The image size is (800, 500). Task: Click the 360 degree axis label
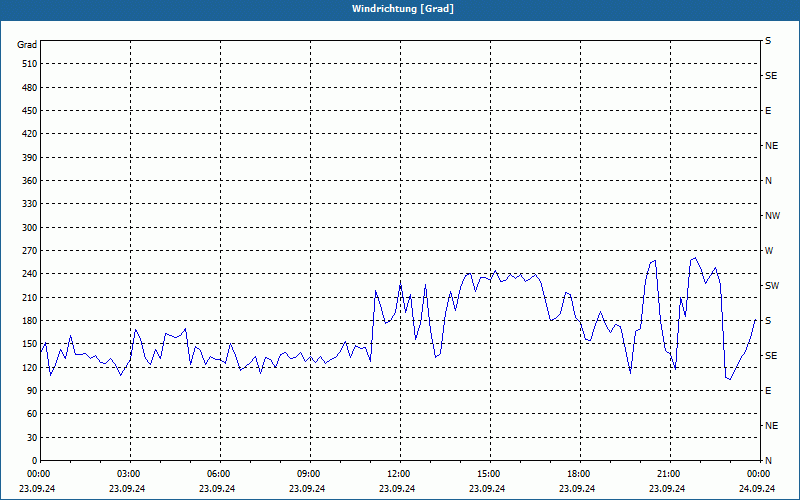point(30,181)
